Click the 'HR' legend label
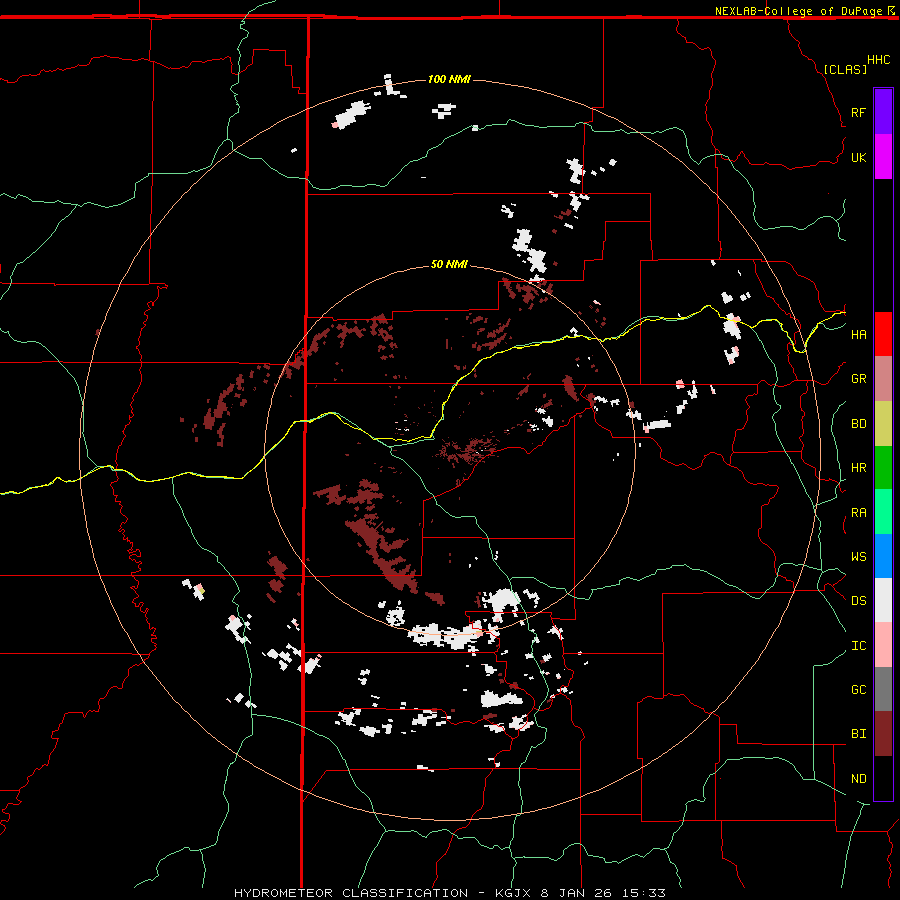 pos(858,468)
